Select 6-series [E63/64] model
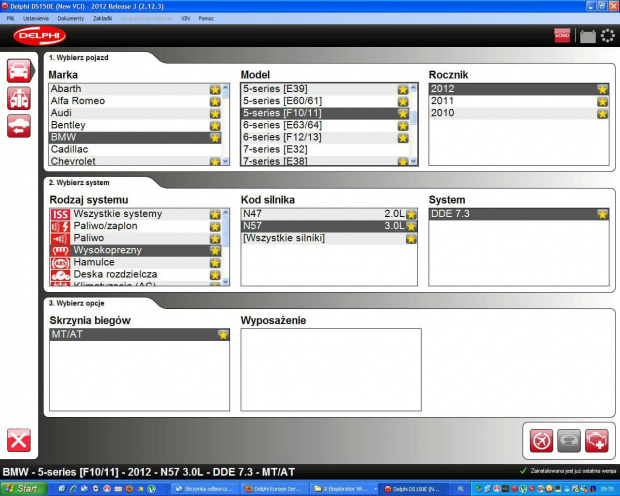Screen dimensions: 620x496 point(325,125)
